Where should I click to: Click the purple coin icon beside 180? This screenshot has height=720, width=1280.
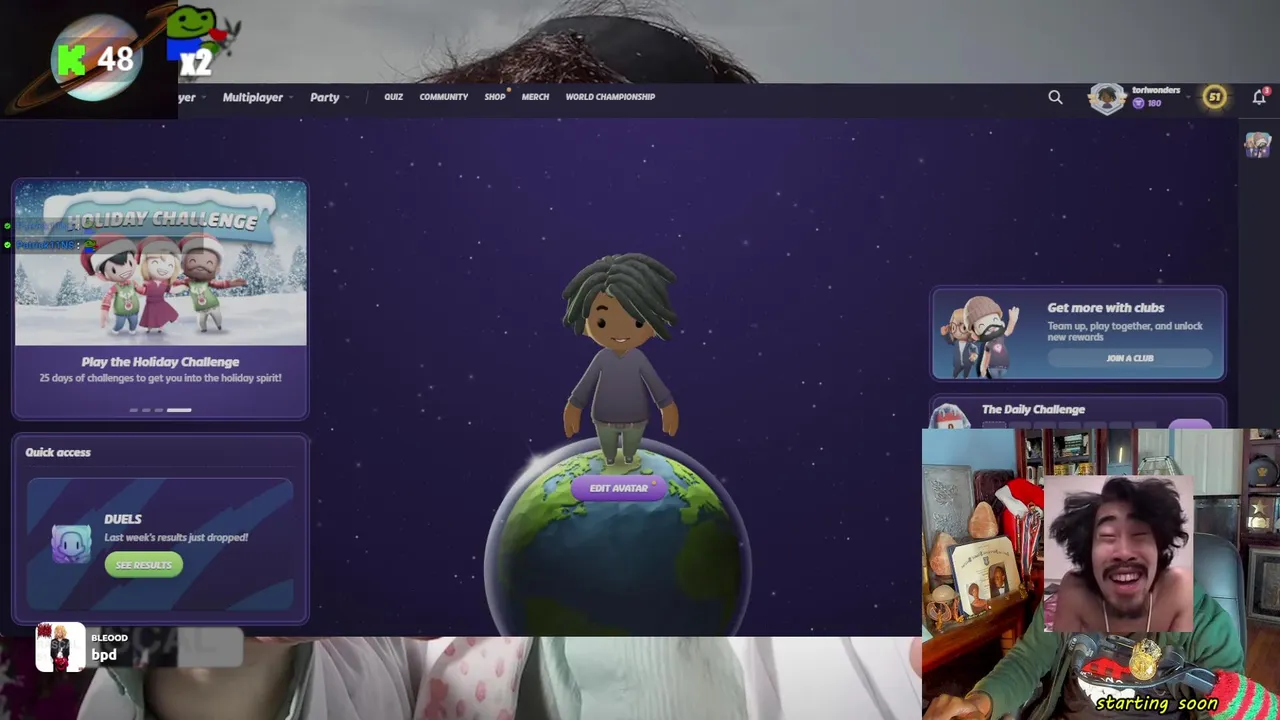point(1138,103)
